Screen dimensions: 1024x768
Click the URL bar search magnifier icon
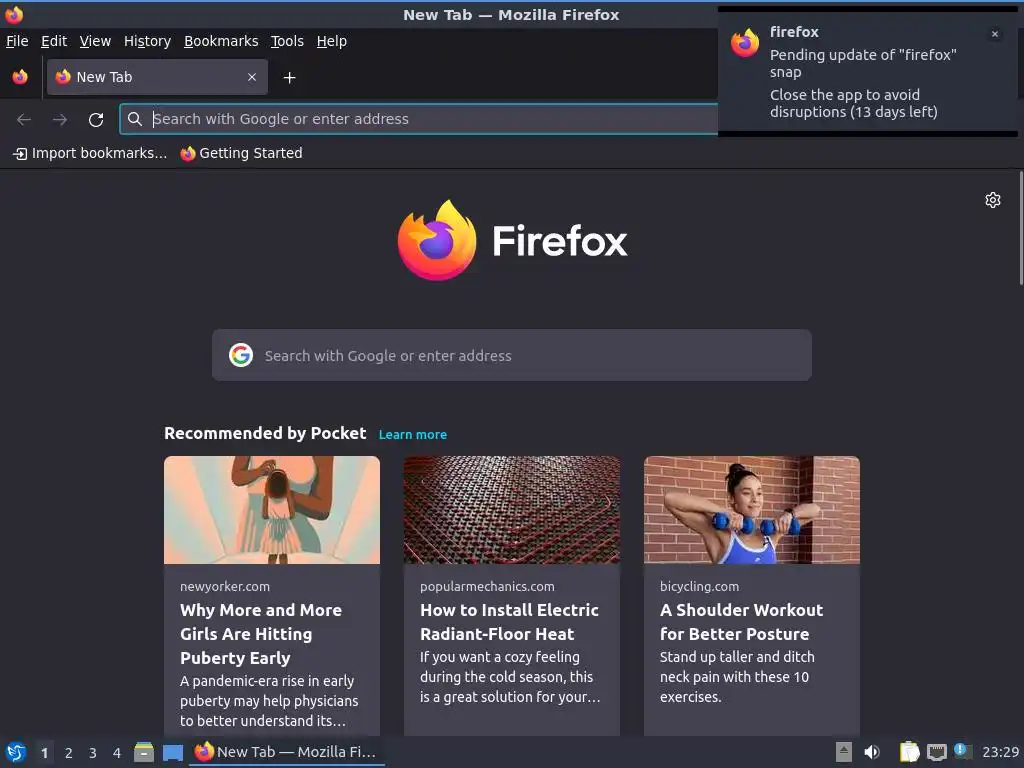coord(135,119)
